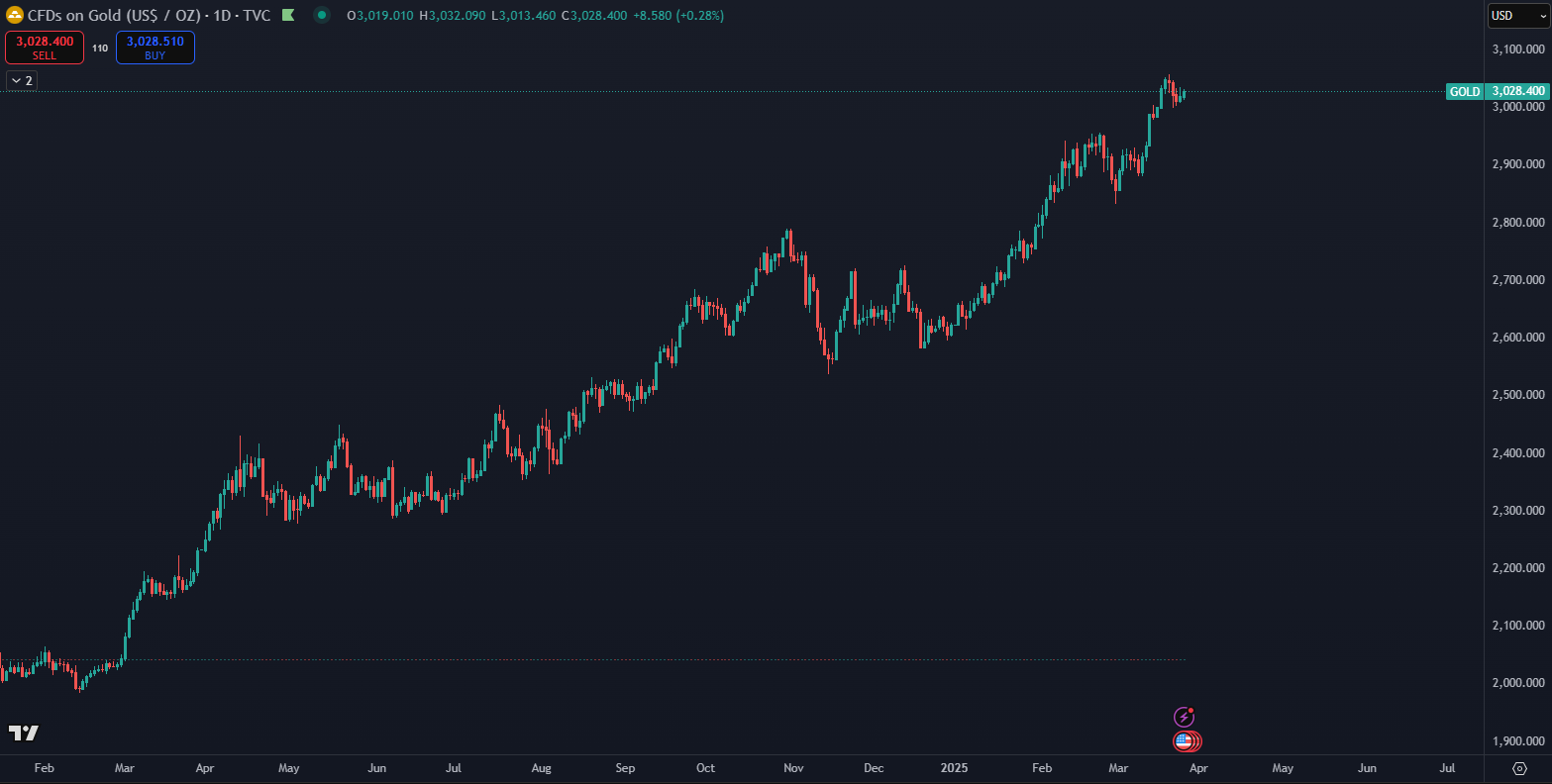Click the 2,500.000 level on price scale
Screen dimensions: 1552x784
tap(1517, 395)
